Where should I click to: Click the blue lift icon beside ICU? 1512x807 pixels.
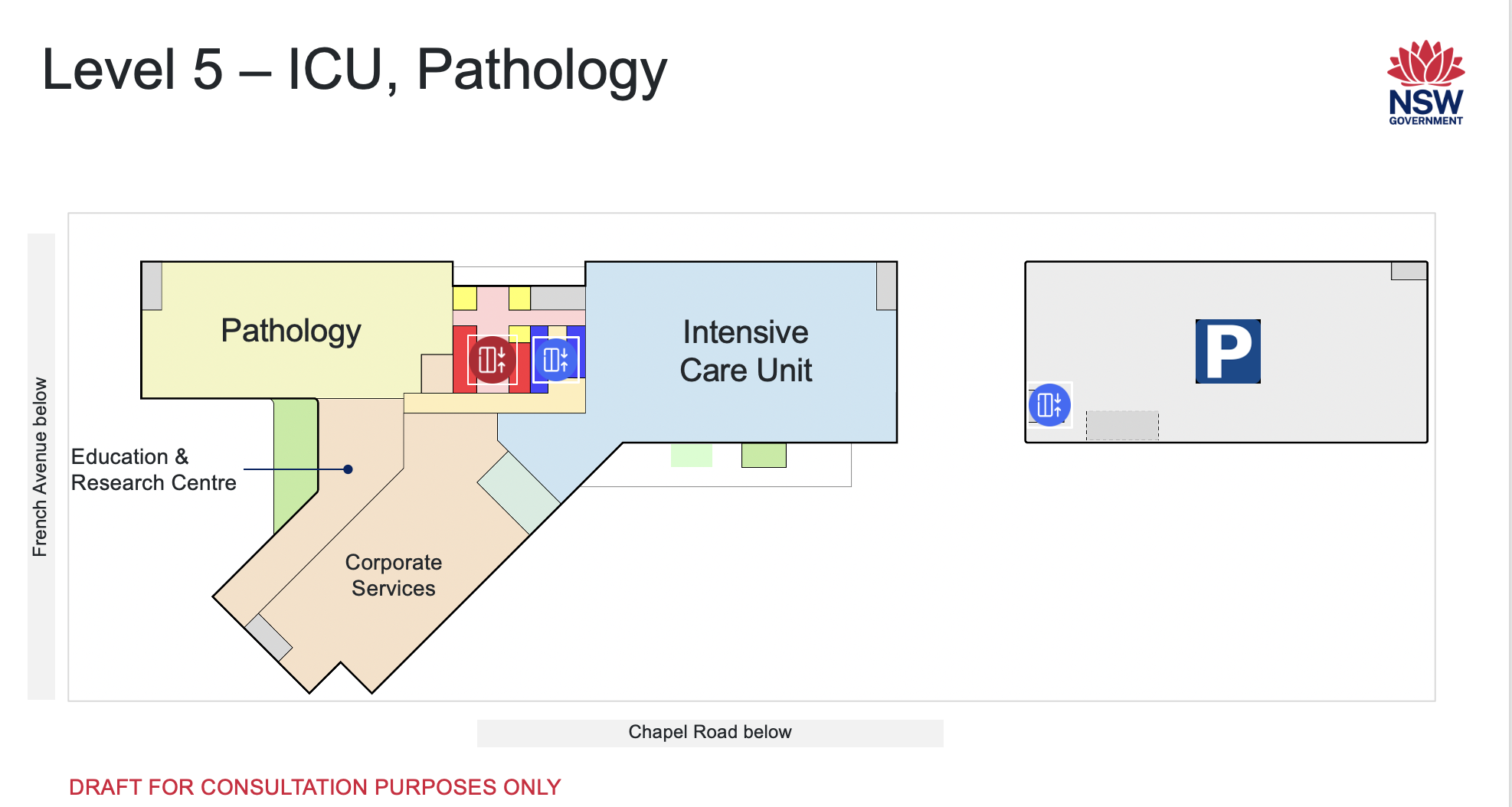pos(555,359)
